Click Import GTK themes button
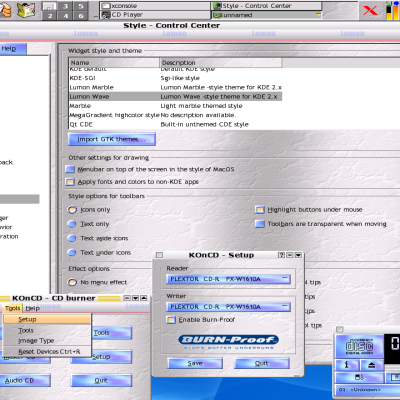The image size is (400, 400). click(x=112, y=139)
